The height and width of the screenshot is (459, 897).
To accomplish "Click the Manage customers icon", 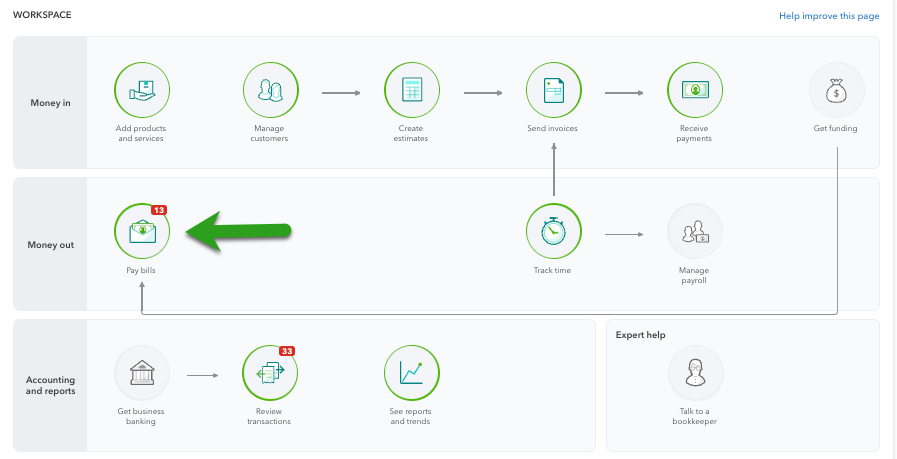I will point(270,90).
